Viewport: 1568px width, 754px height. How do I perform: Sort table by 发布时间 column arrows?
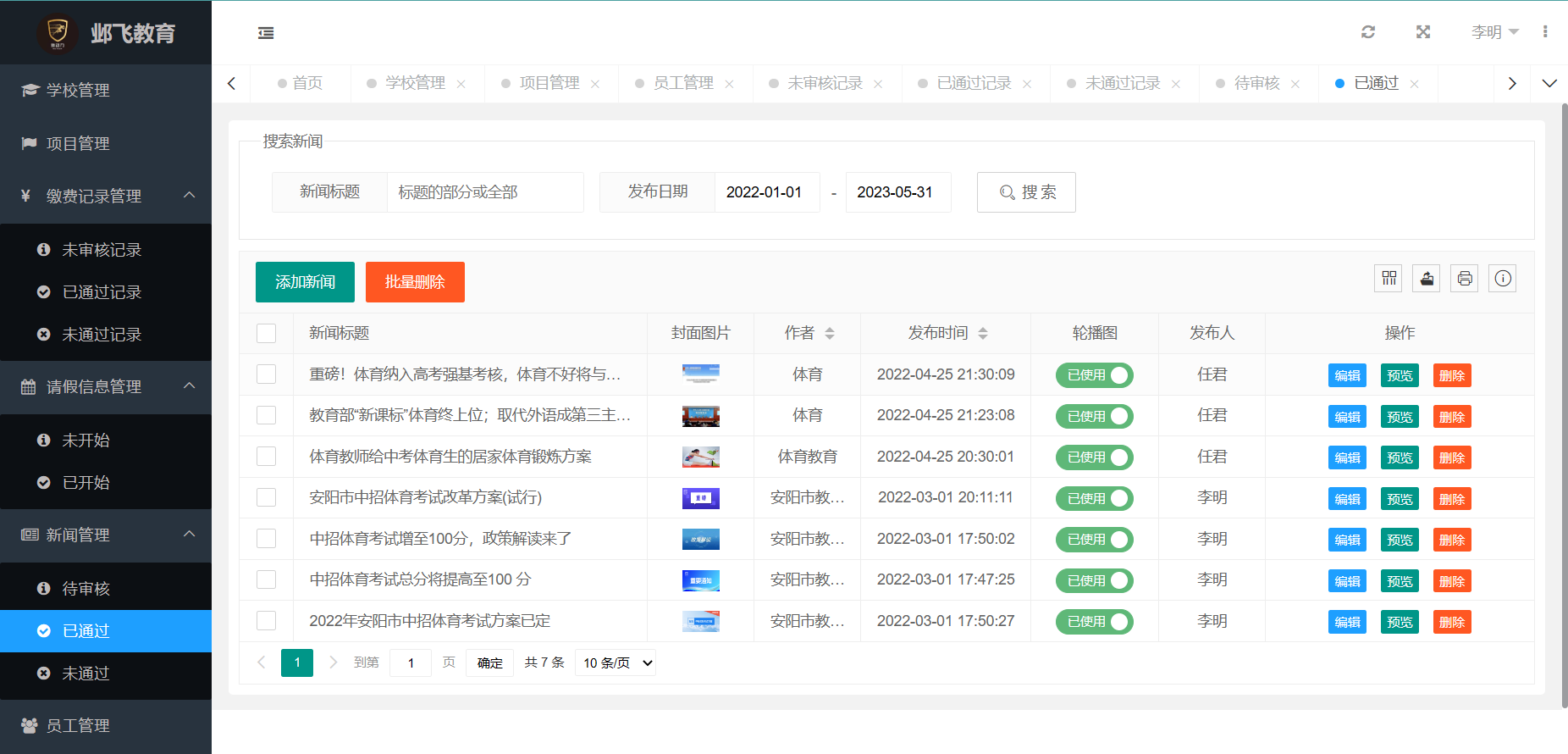click(983, 334)
